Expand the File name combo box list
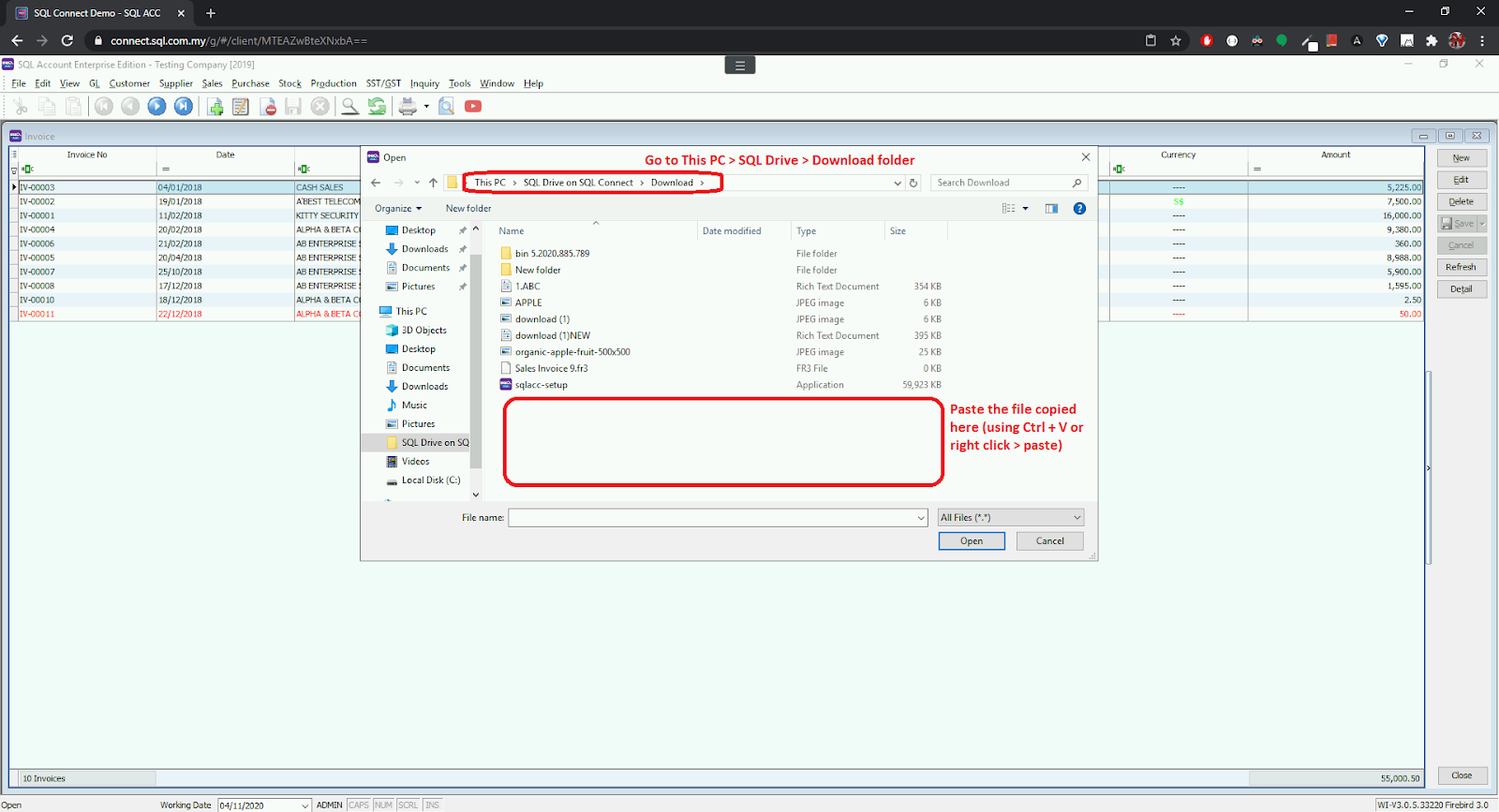 [921, 518]
